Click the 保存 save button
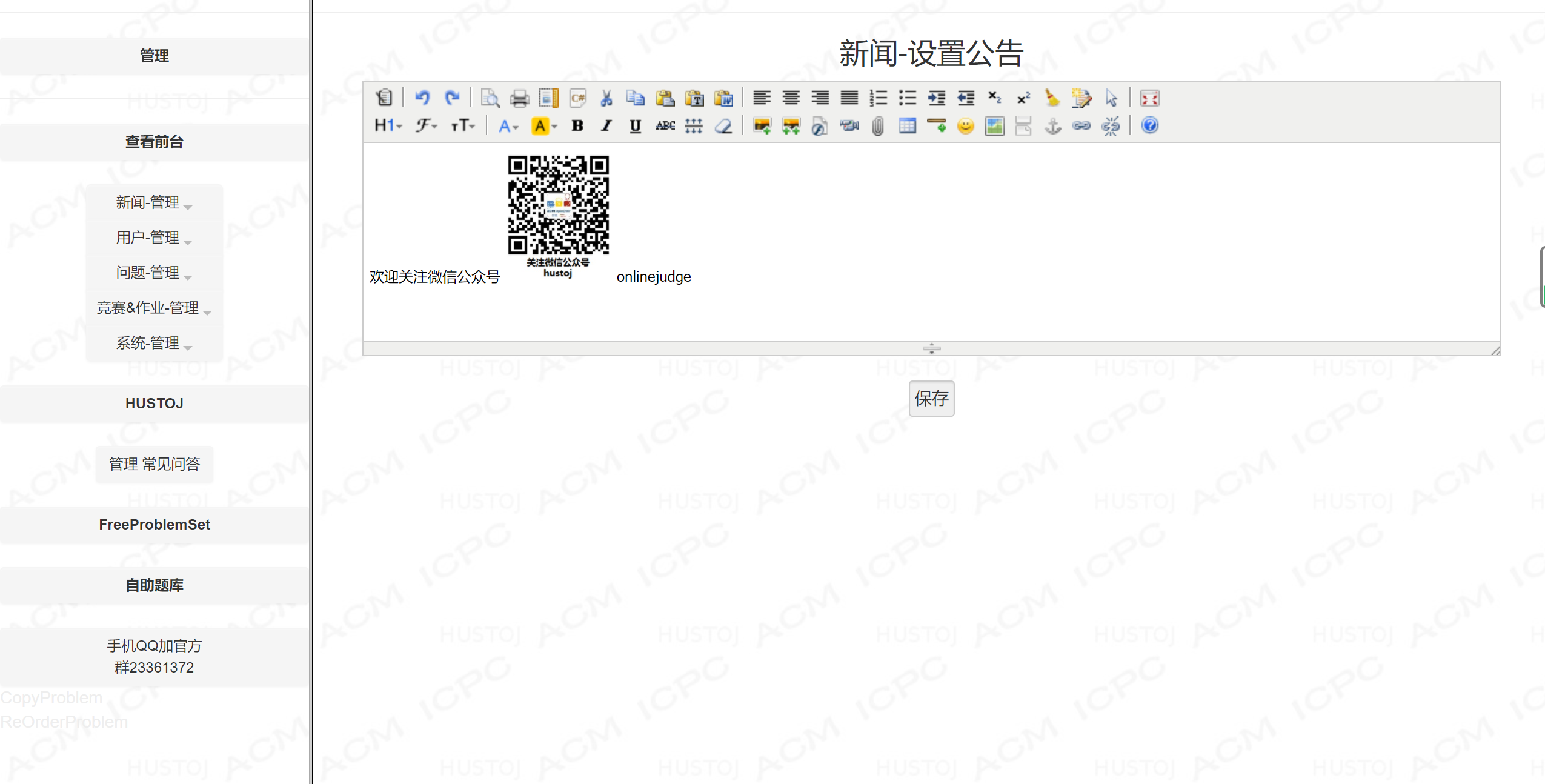 (x=931, y=399)
